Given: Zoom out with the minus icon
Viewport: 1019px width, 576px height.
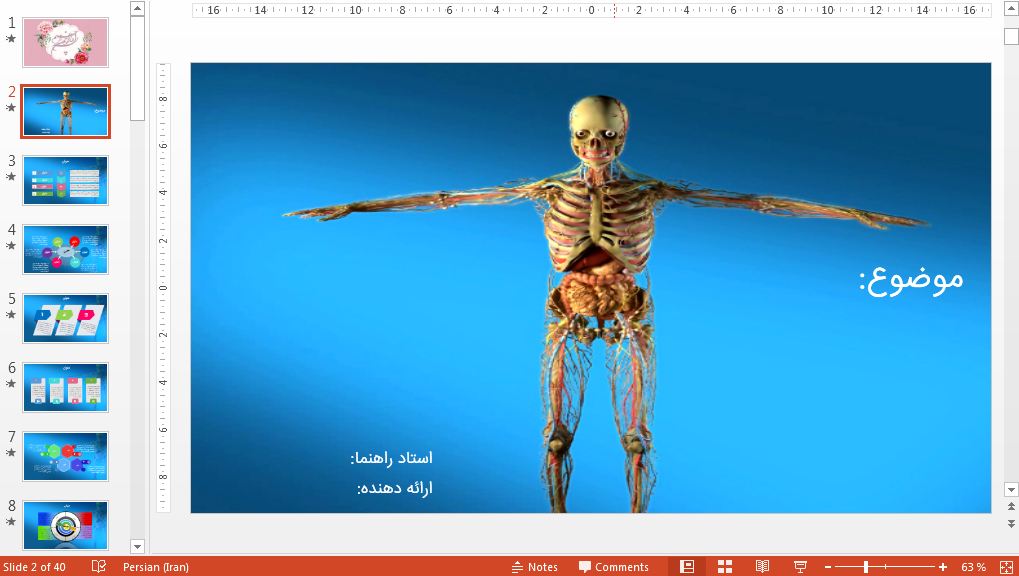Looking at the screenshot, I should click(828, 565).
